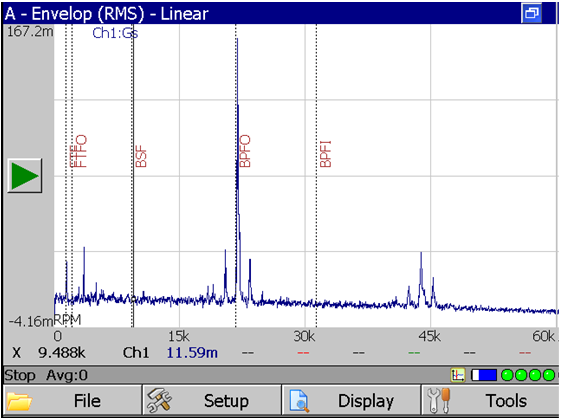Click the Ch1:Gs channel label
This screenshot has height=419, width=561.
[115, 33]
